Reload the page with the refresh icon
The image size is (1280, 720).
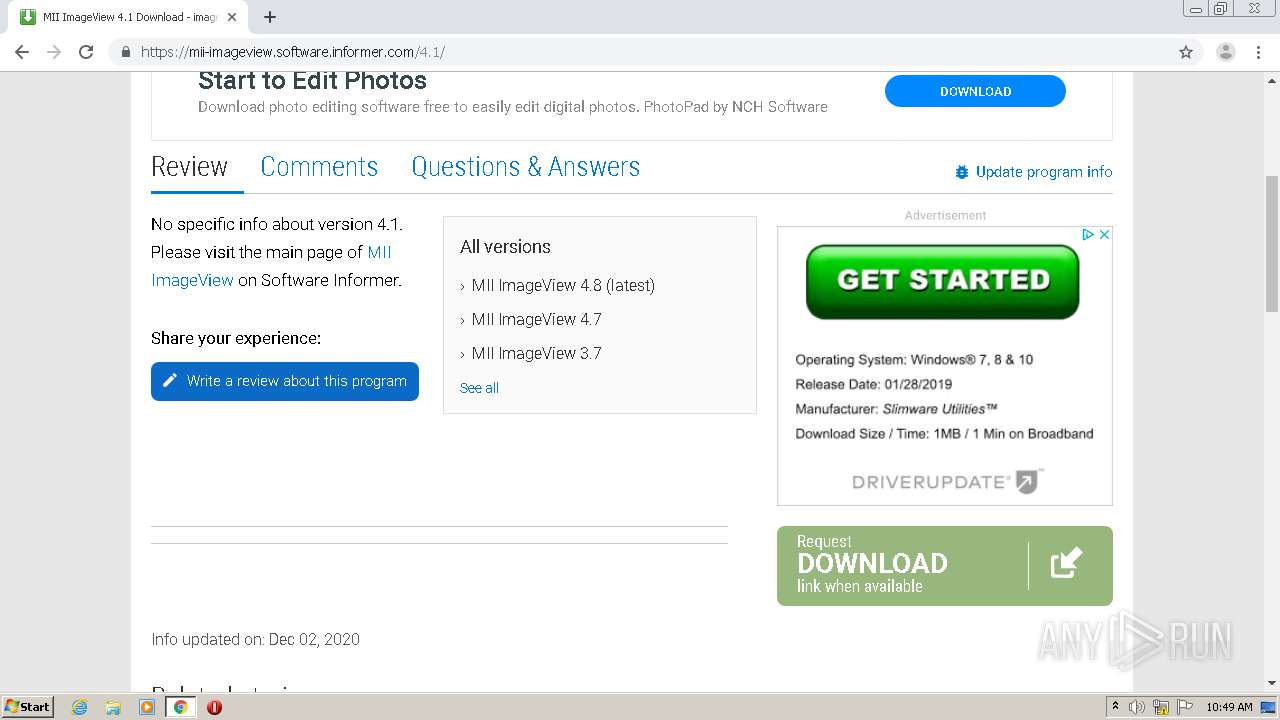pyautogui.click(x=86, y=52)
